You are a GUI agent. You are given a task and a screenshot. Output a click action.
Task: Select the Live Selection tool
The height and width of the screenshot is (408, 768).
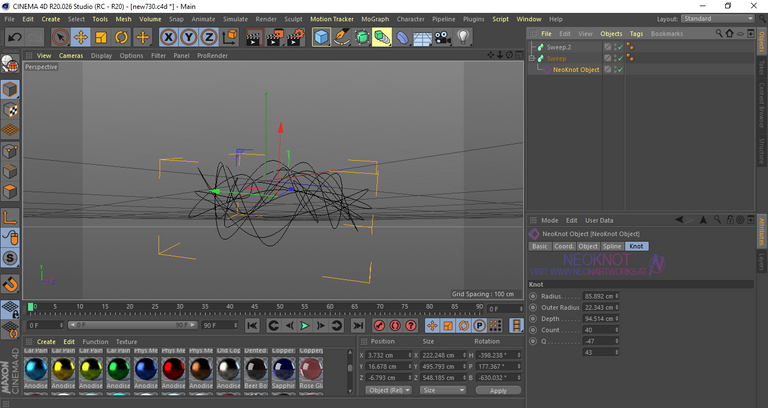click(x=60, y=37)
